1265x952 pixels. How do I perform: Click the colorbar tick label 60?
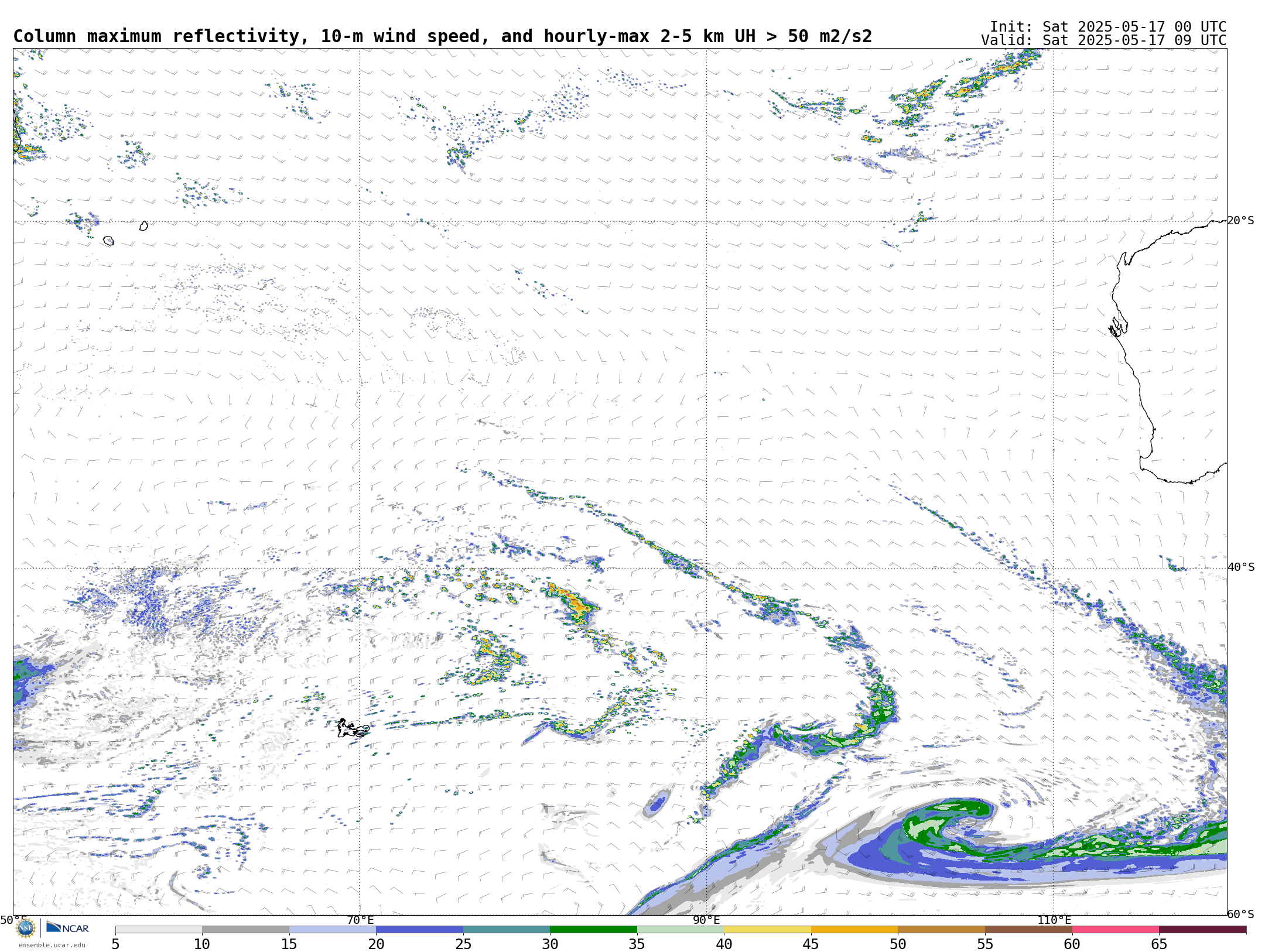click(1072, 944)
